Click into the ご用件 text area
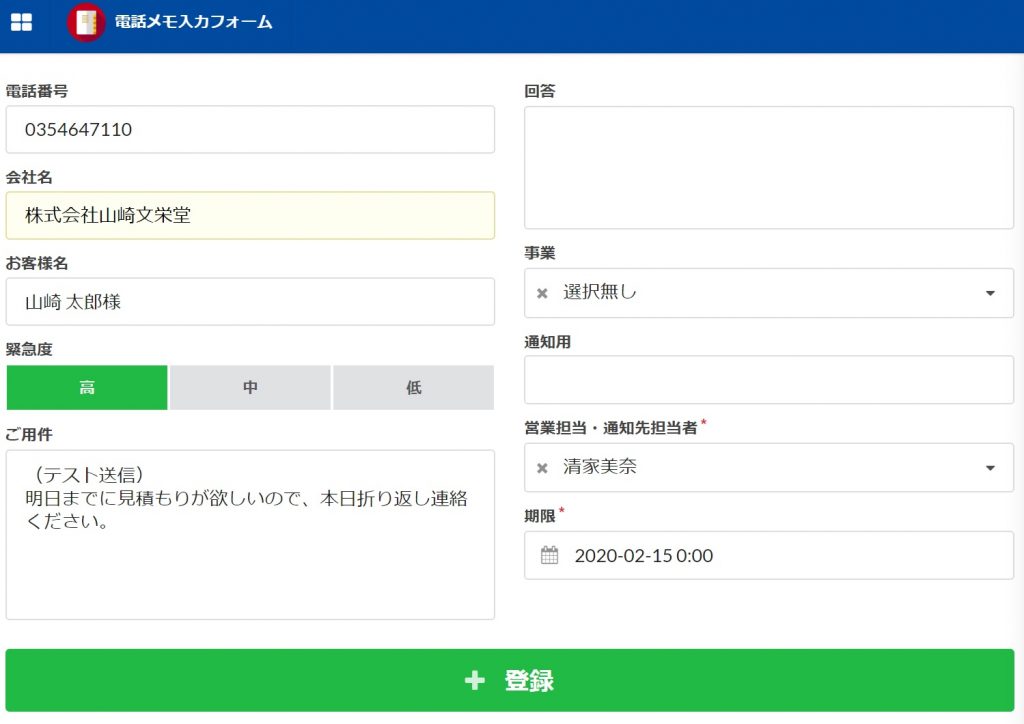The image size is (1024, 724). pyautogui.click(x=250, y=535)
